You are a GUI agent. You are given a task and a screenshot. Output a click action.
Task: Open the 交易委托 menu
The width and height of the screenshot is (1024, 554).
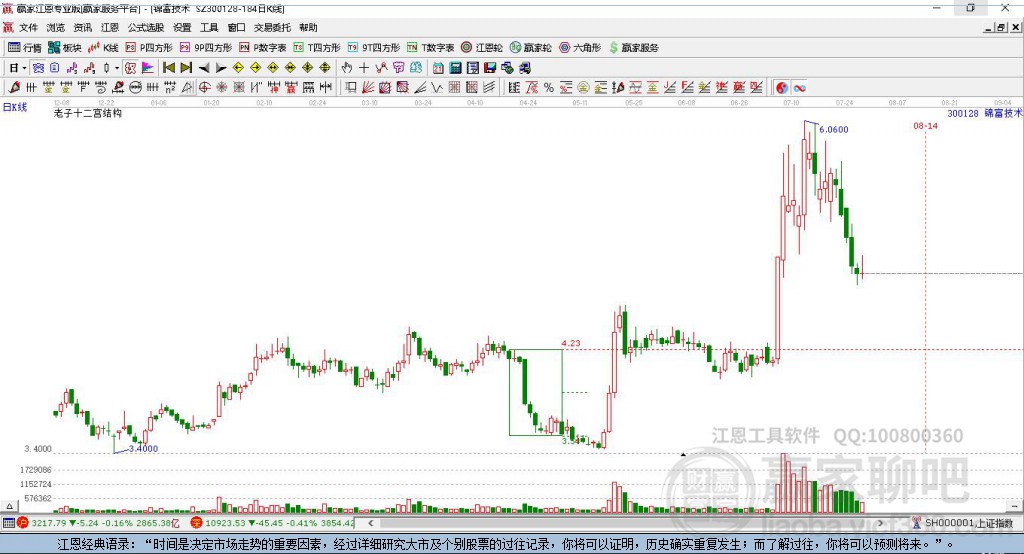[x=272, y=27]
